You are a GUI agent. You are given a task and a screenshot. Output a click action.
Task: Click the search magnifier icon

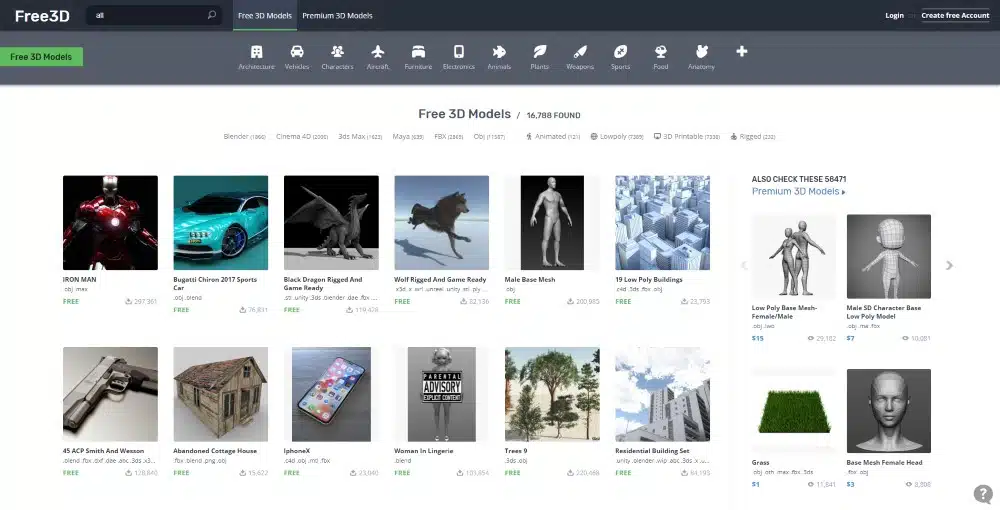tap(212, 15)
